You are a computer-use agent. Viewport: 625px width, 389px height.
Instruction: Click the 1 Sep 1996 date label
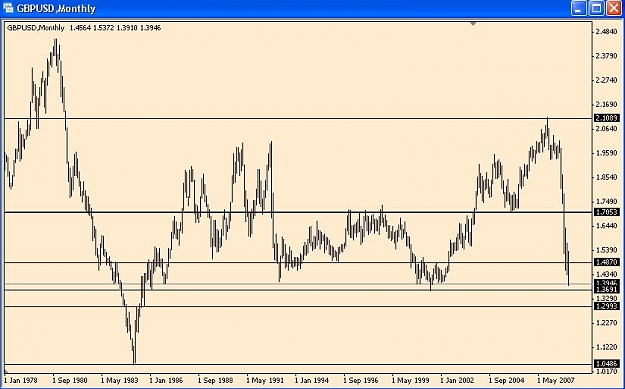(x=361, y=380)
